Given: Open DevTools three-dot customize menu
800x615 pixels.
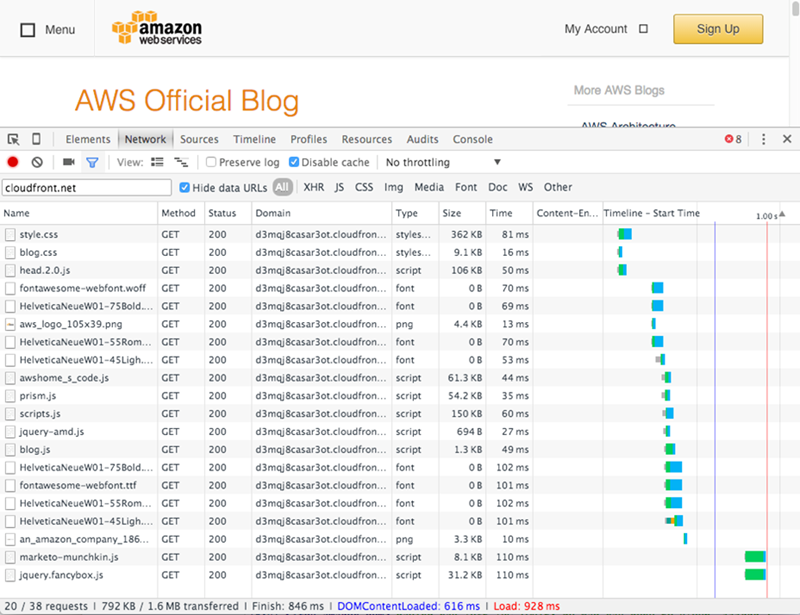Looking at the screenshot, I should (x=763, y=140).
